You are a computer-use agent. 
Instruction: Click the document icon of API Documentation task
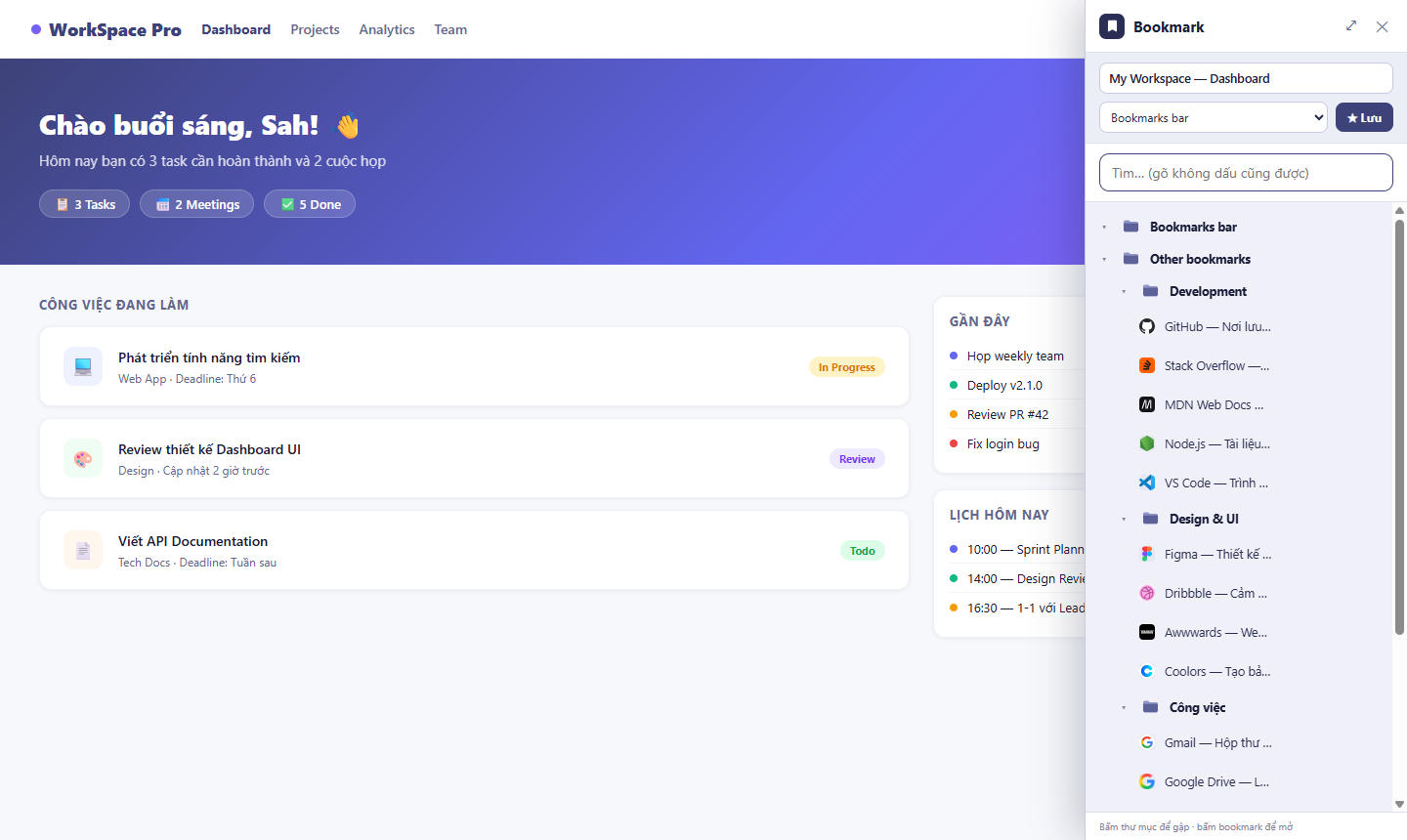[x=83, y=550]
